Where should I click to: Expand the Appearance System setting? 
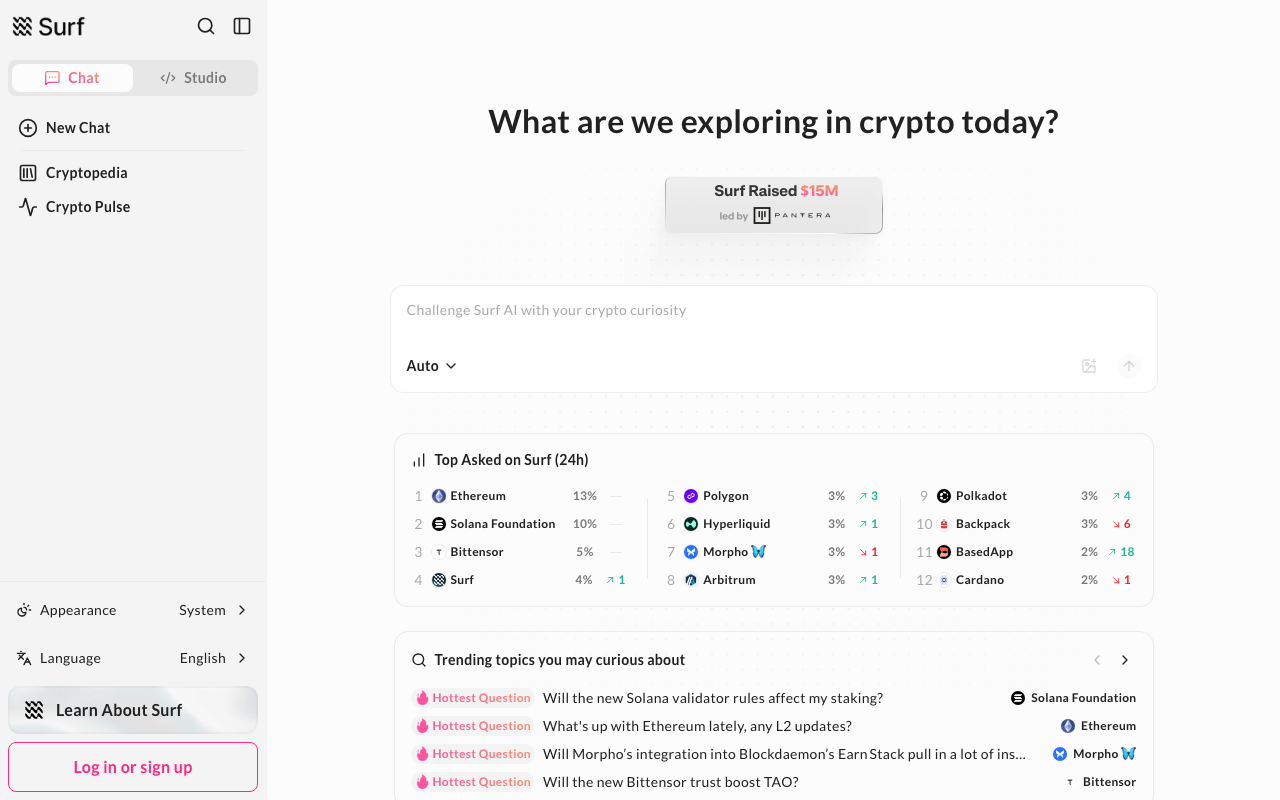coord(213,609)
